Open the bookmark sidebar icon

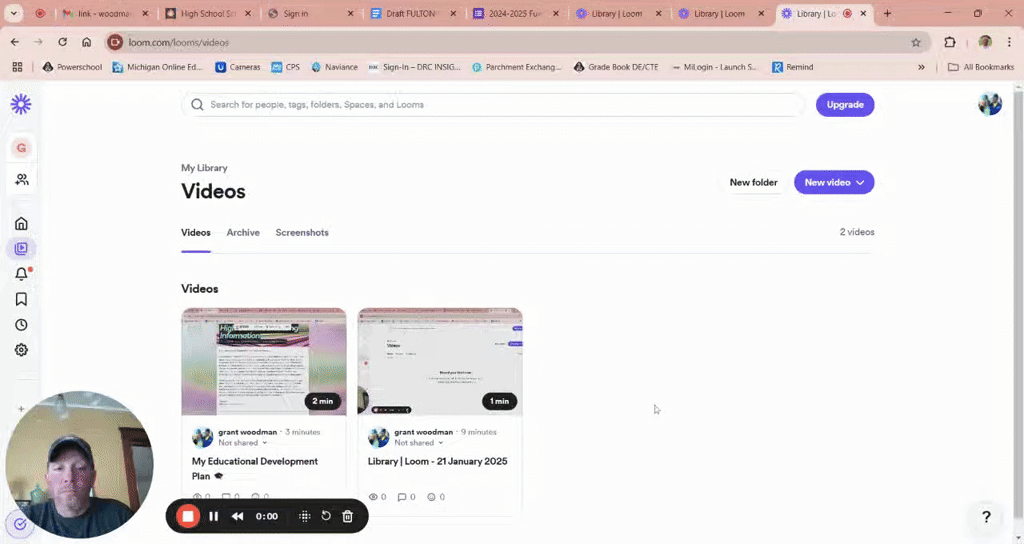(21, 299)
